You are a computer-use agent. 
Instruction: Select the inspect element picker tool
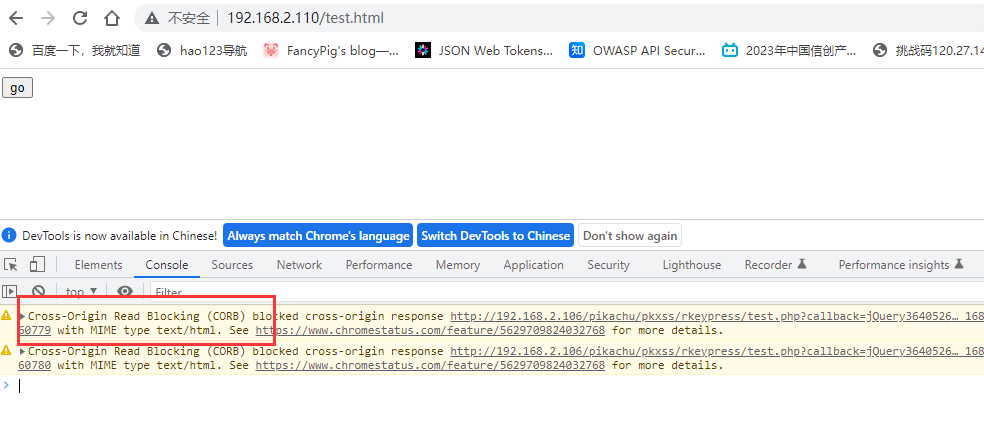[11, 265]
